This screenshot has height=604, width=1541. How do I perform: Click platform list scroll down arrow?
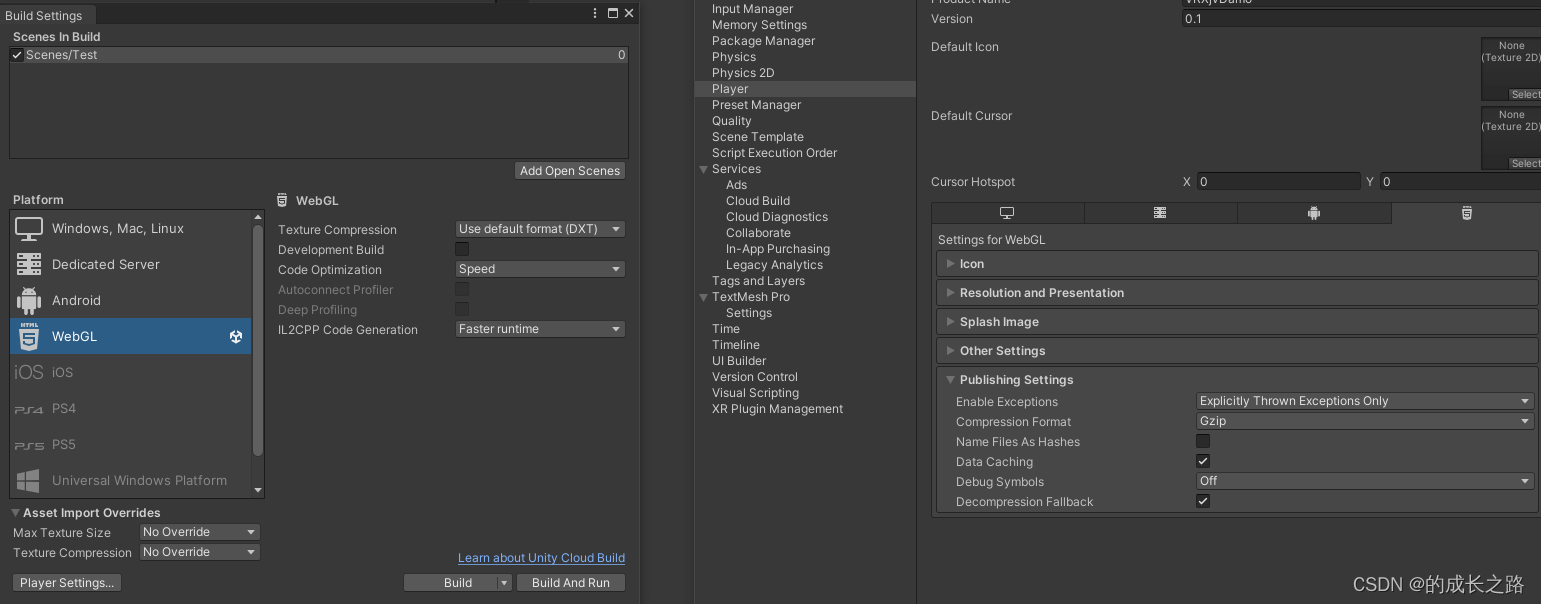click(258, 490)
